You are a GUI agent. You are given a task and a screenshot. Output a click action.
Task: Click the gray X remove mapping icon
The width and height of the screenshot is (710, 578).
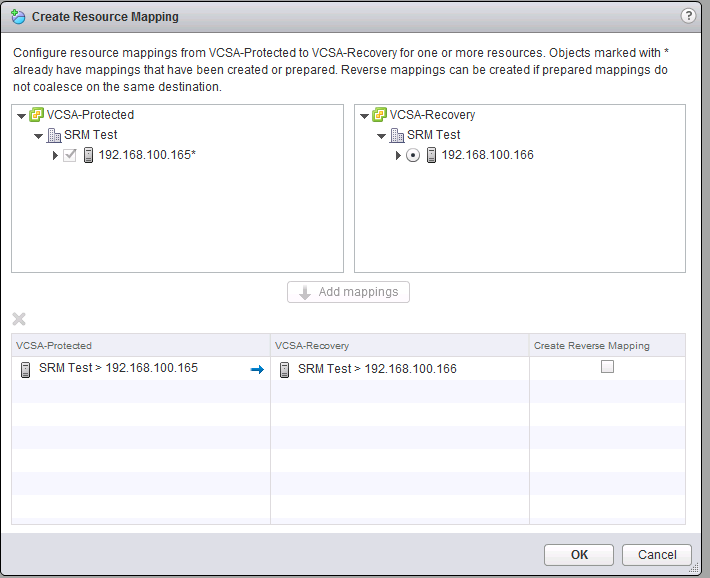click(19, 320)
